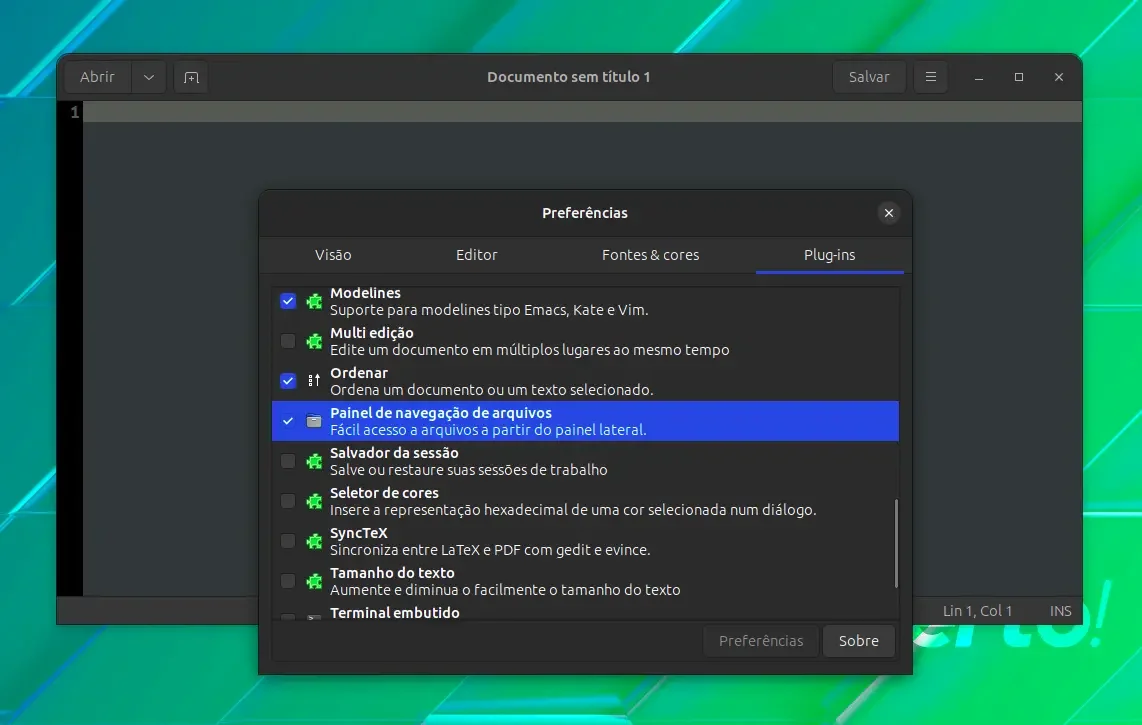
Task: Uncheck the Ordenar plugin checkbox
Action: click(288, 380)
